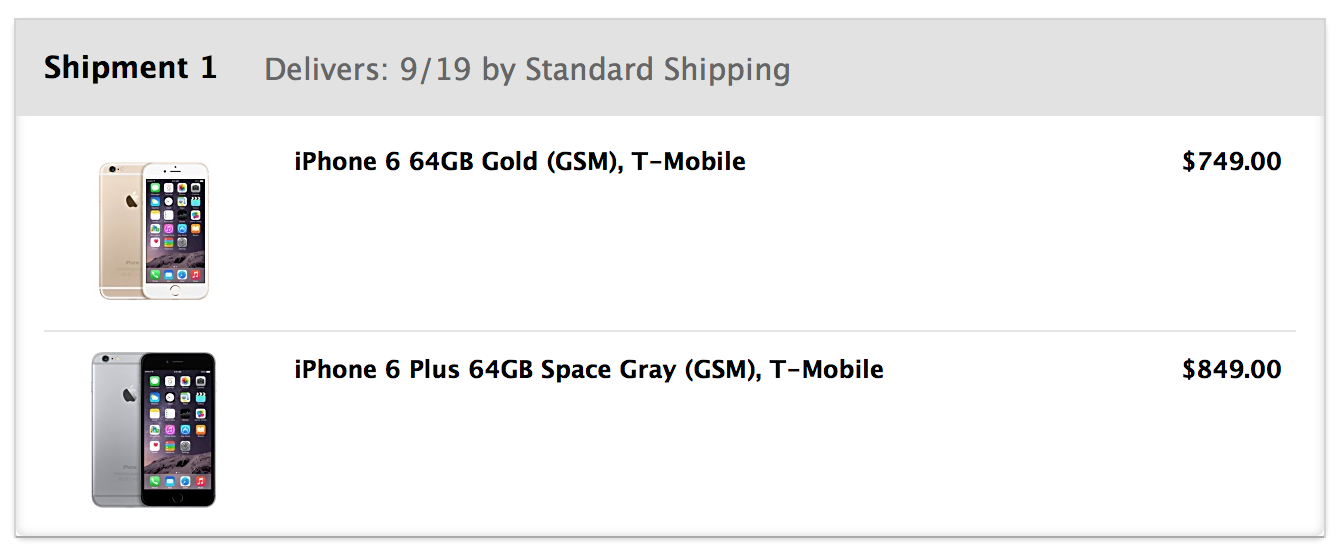Click the gold iPhone 6 product thumbnail
This screenshot has height=550, width=1342.
[x=154, y=230]
